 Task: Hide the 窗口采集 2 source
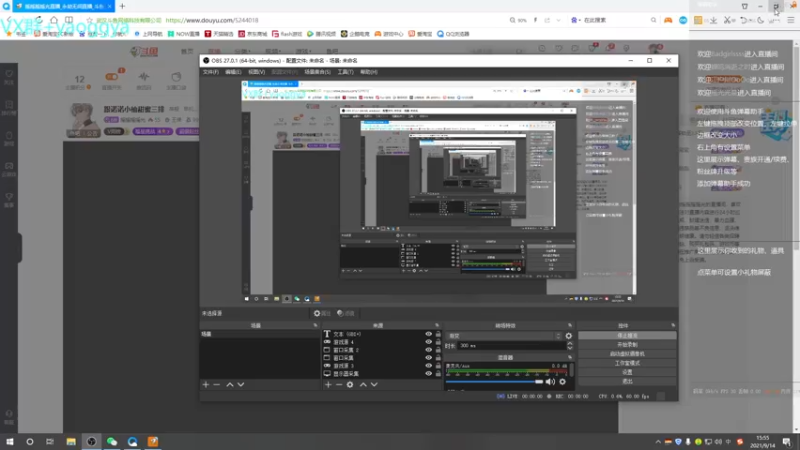pos(429,350)
